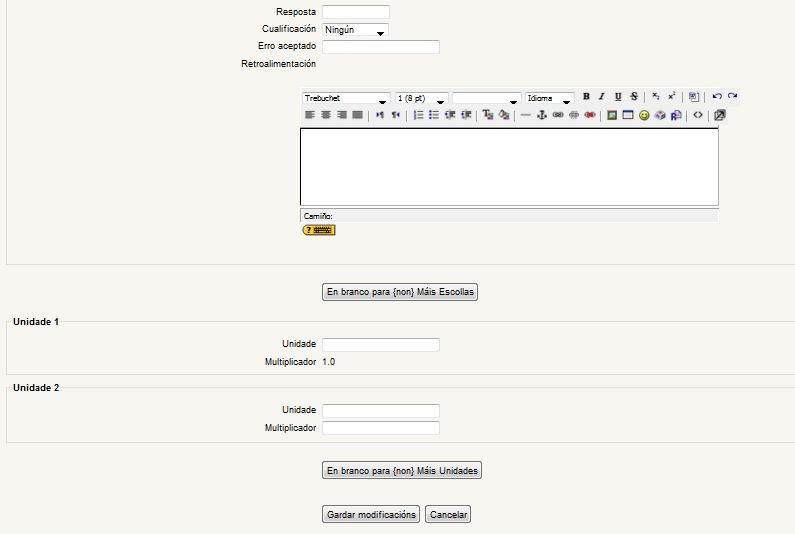
Task: Open the Trebuchet font family dropdown
Action: pyautogui.click(x=345, y=98)
